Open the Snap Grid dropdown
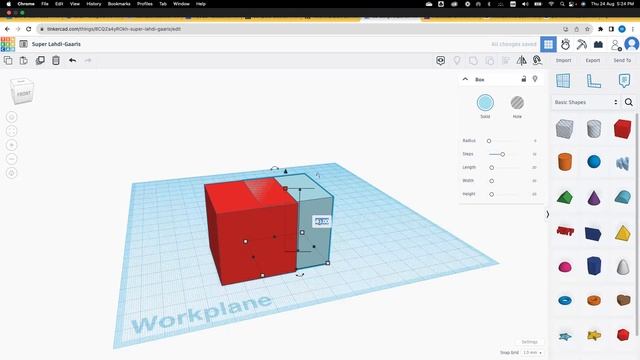 tap(533, 353)
